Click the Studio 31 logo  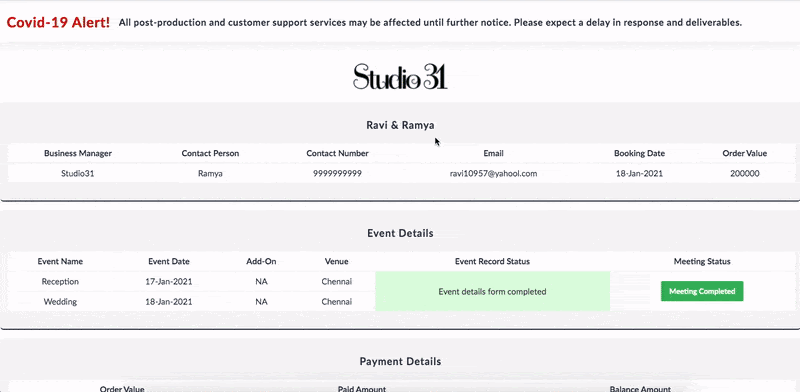pos(400,77)
